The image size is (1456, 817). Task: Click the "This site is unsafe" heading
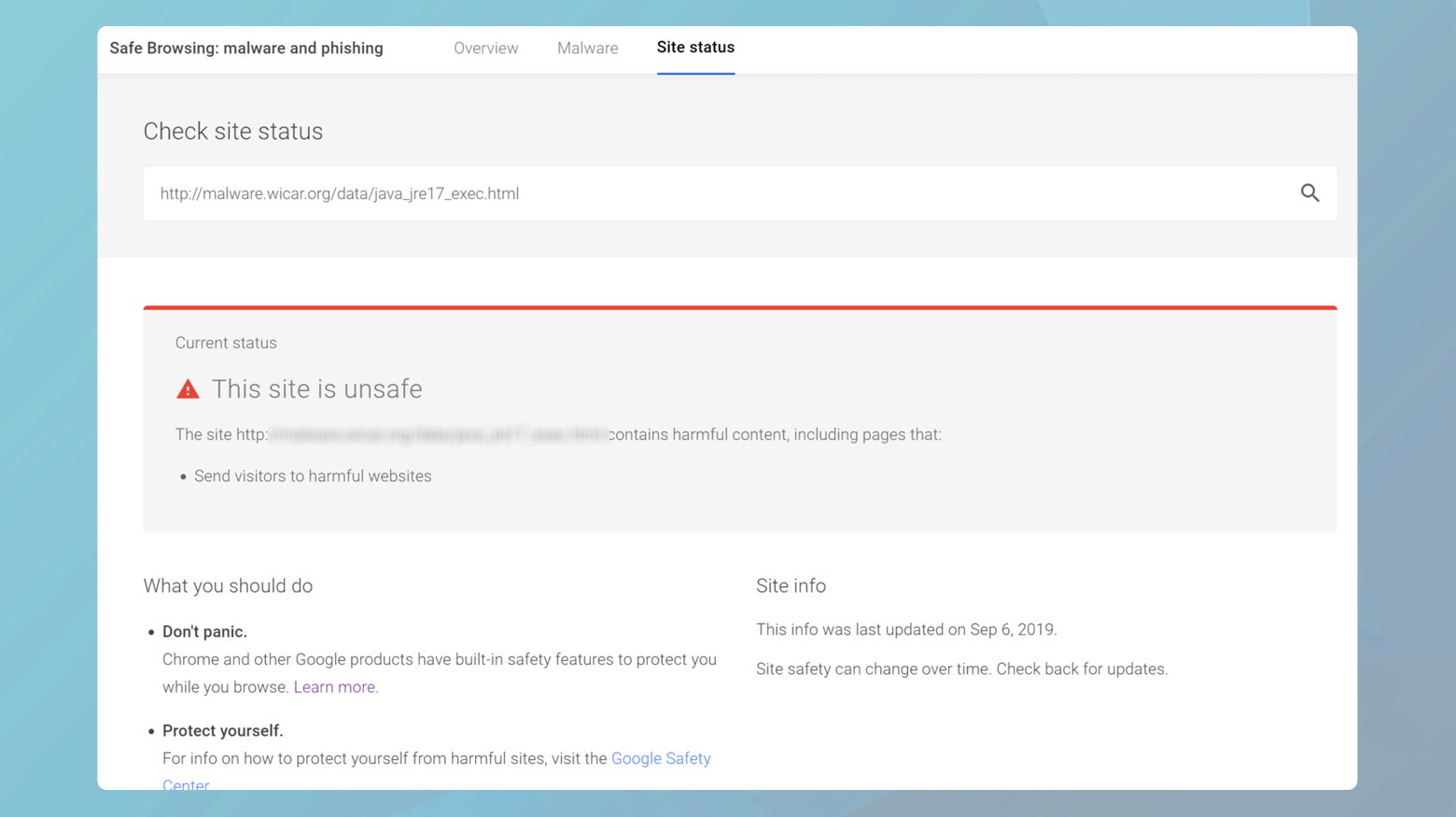coord(316,388)
